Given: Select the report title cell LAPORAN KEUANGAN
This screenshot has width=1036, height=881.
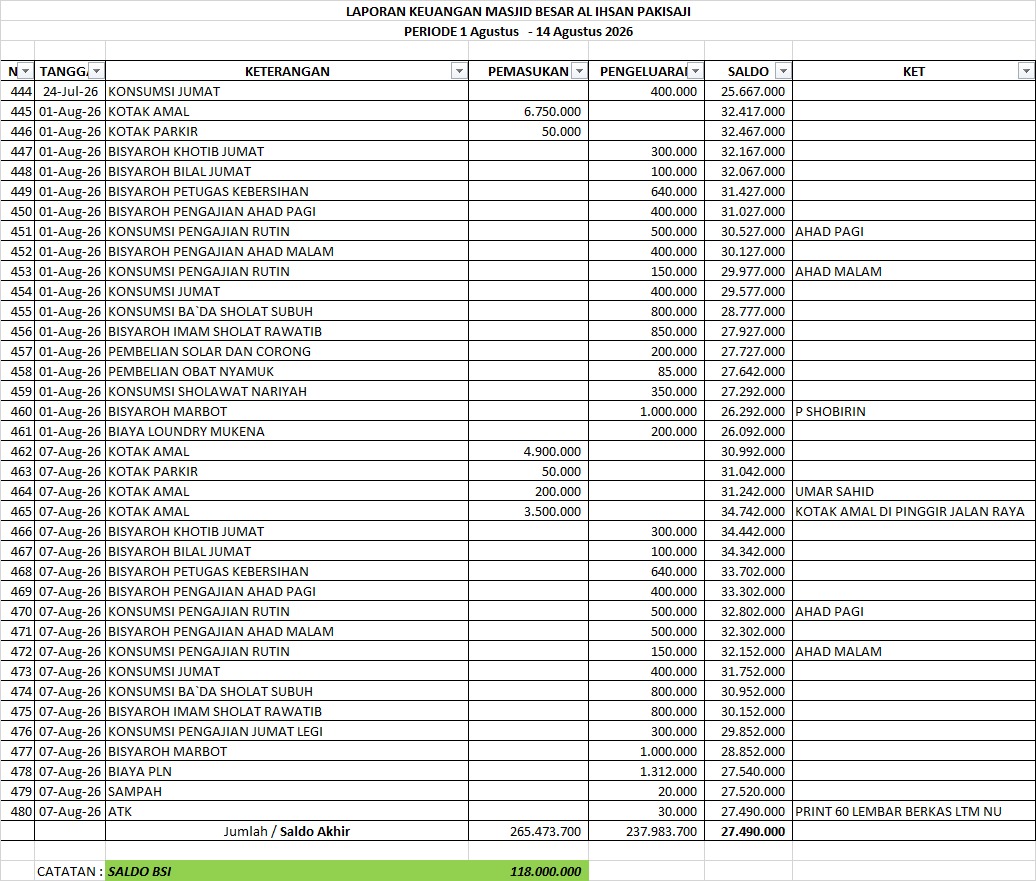Looking at the screenshot, I should 518,11.
